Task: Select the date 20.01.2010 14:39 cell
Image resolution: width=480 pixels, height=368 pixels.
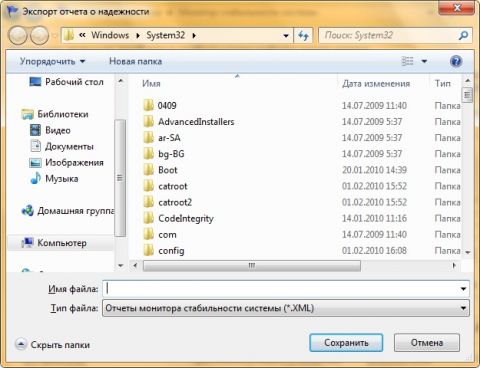Action: 374,170
